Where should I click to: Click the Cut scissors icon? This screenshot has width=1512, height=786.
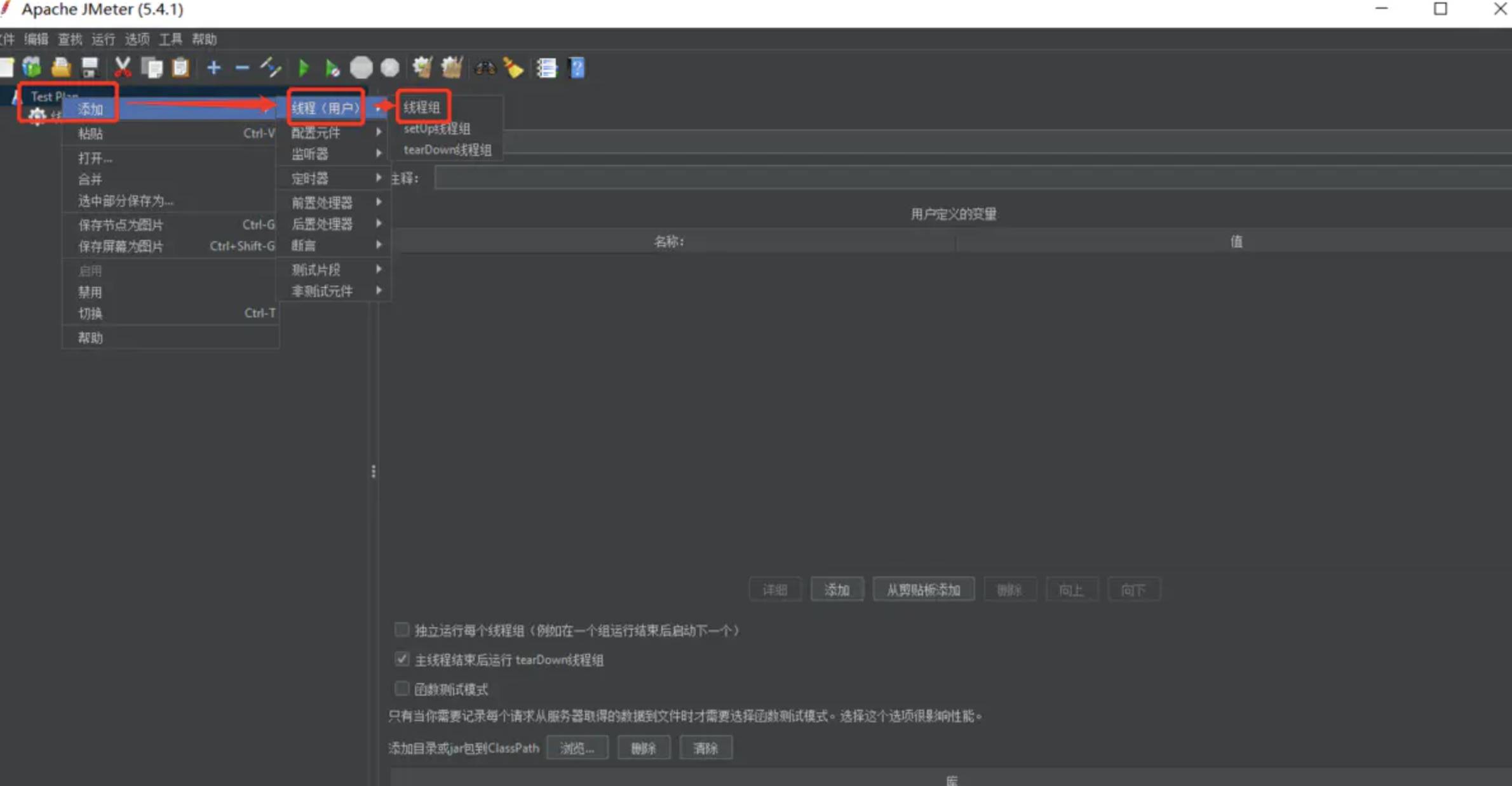pyautogui.click(x=122, y=67)
